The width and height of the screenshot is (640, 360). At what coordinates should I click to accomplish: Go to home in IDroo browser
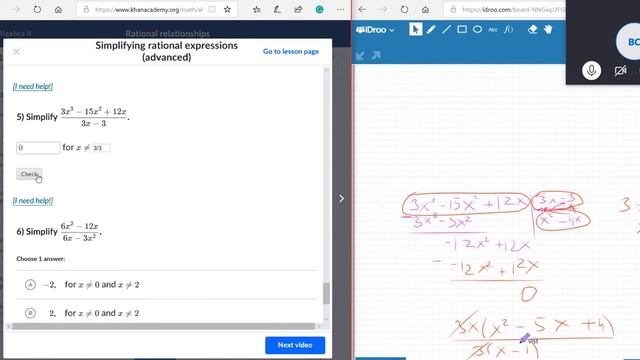tap(425, 9)
